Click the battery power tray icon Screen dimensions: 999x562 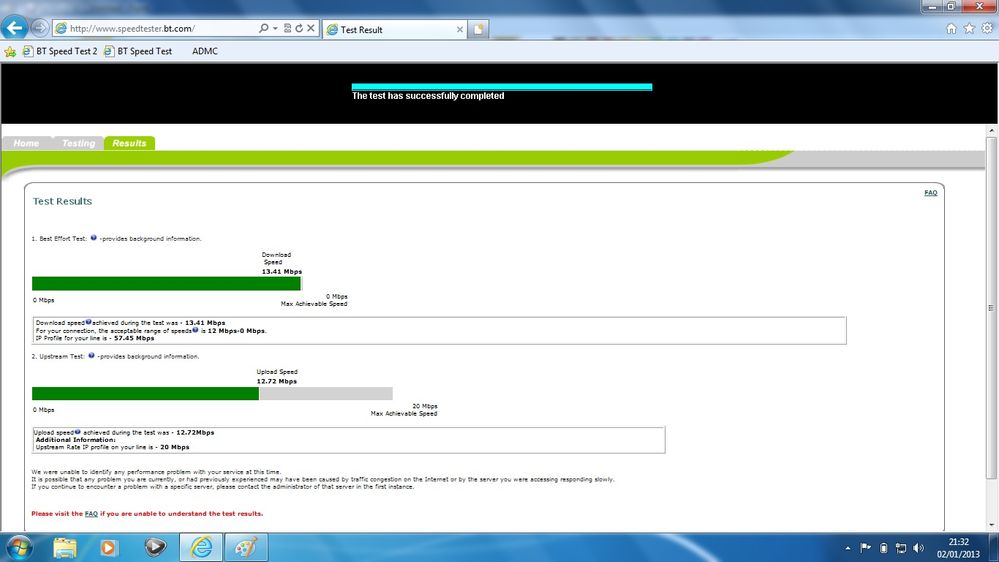click(883, 548)
